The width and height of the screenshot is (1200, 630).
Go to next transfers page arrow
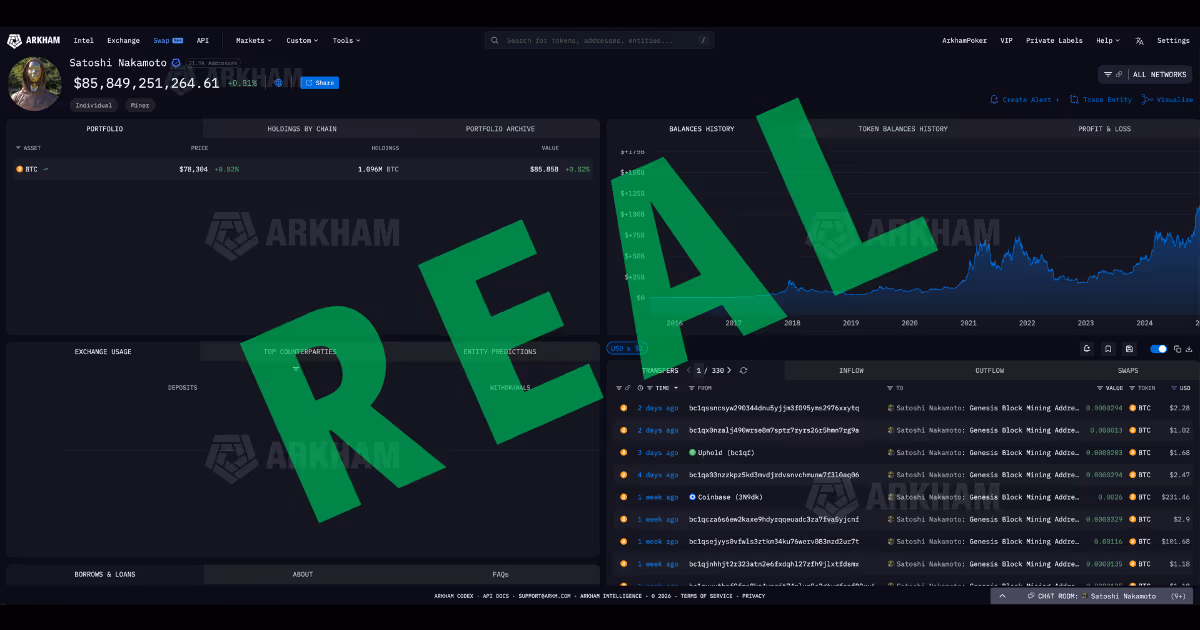(x=731, y=371)
